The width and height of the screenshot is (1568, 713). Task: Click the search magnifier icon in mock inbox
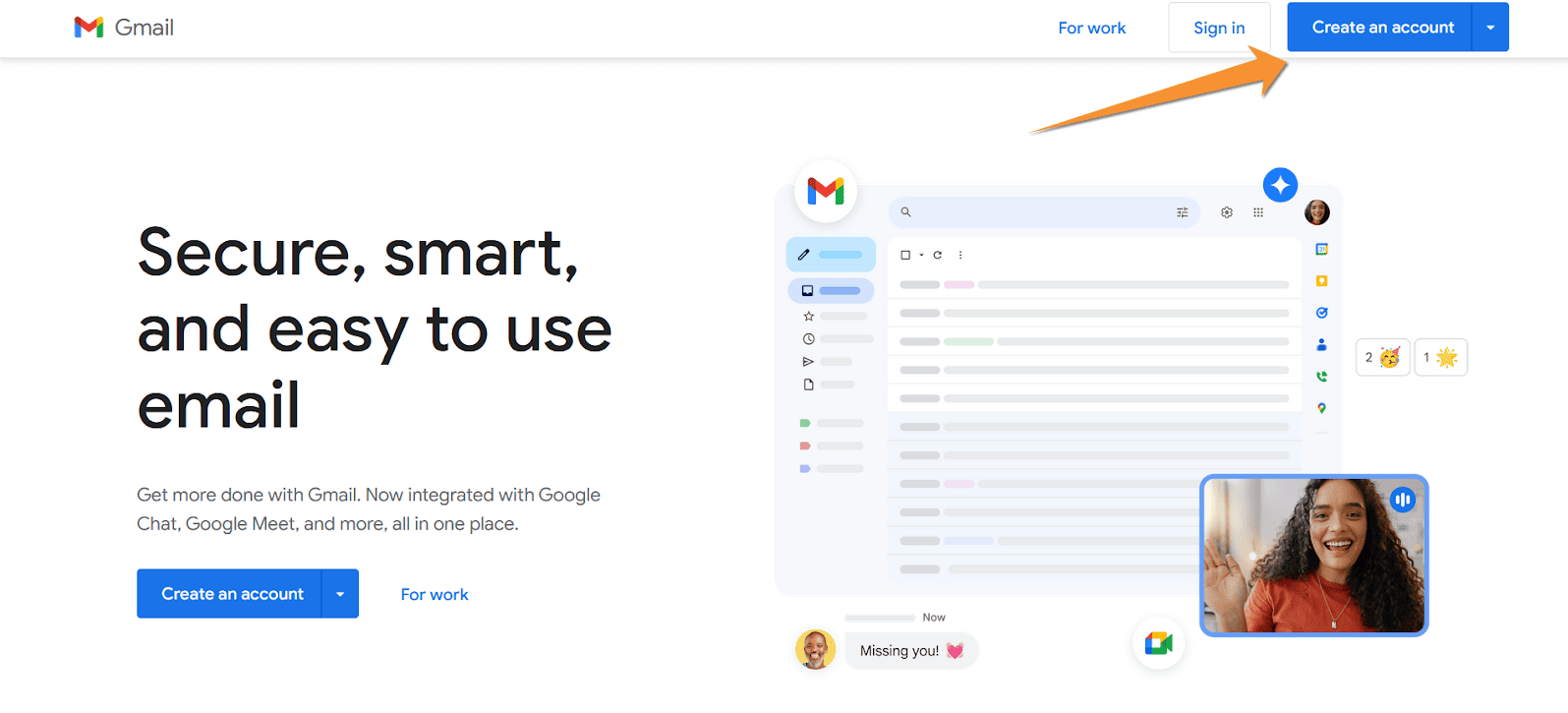tap(906, 212)
